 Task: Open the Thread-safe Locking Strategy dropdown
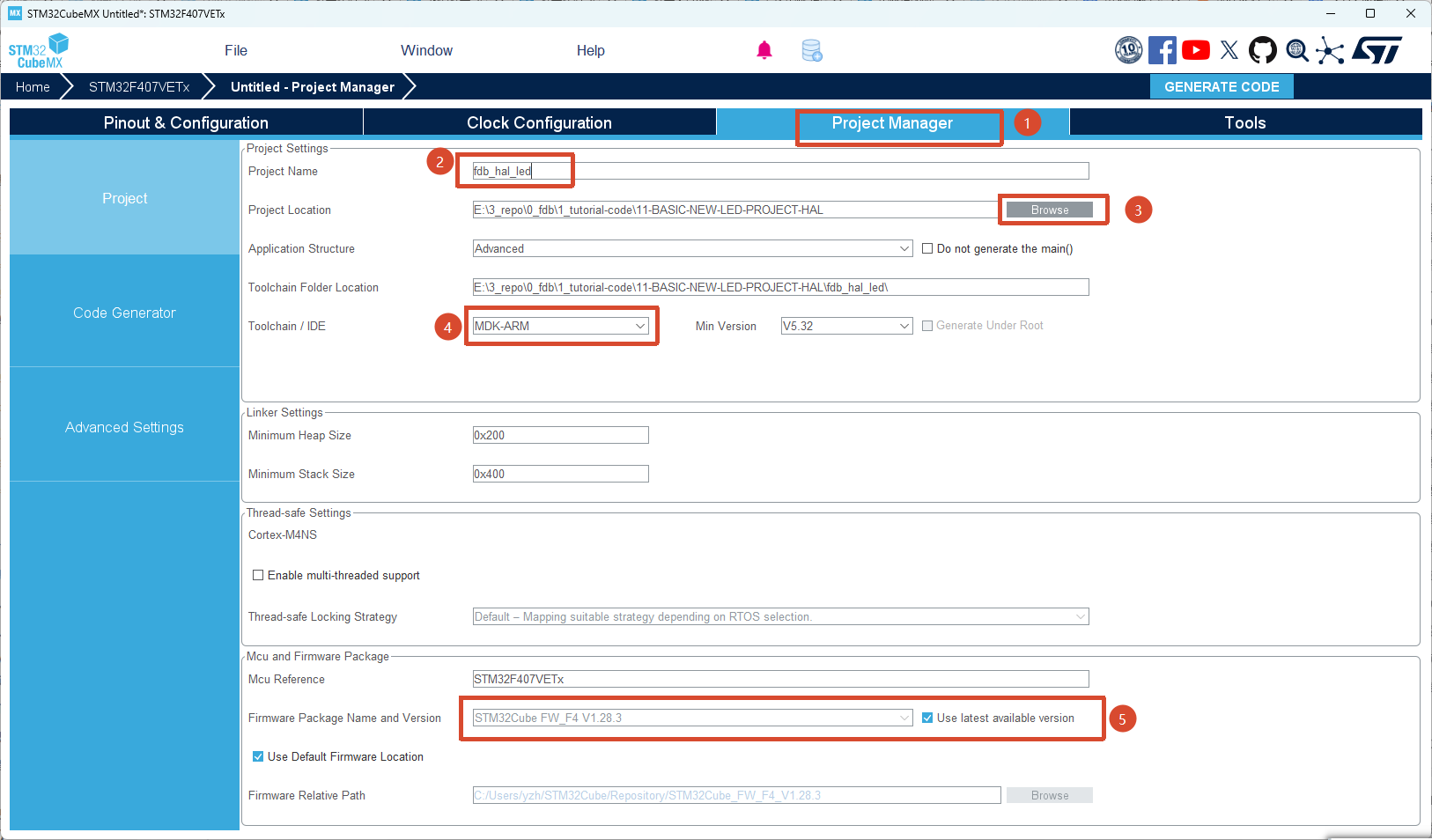(x=780, y=616)
